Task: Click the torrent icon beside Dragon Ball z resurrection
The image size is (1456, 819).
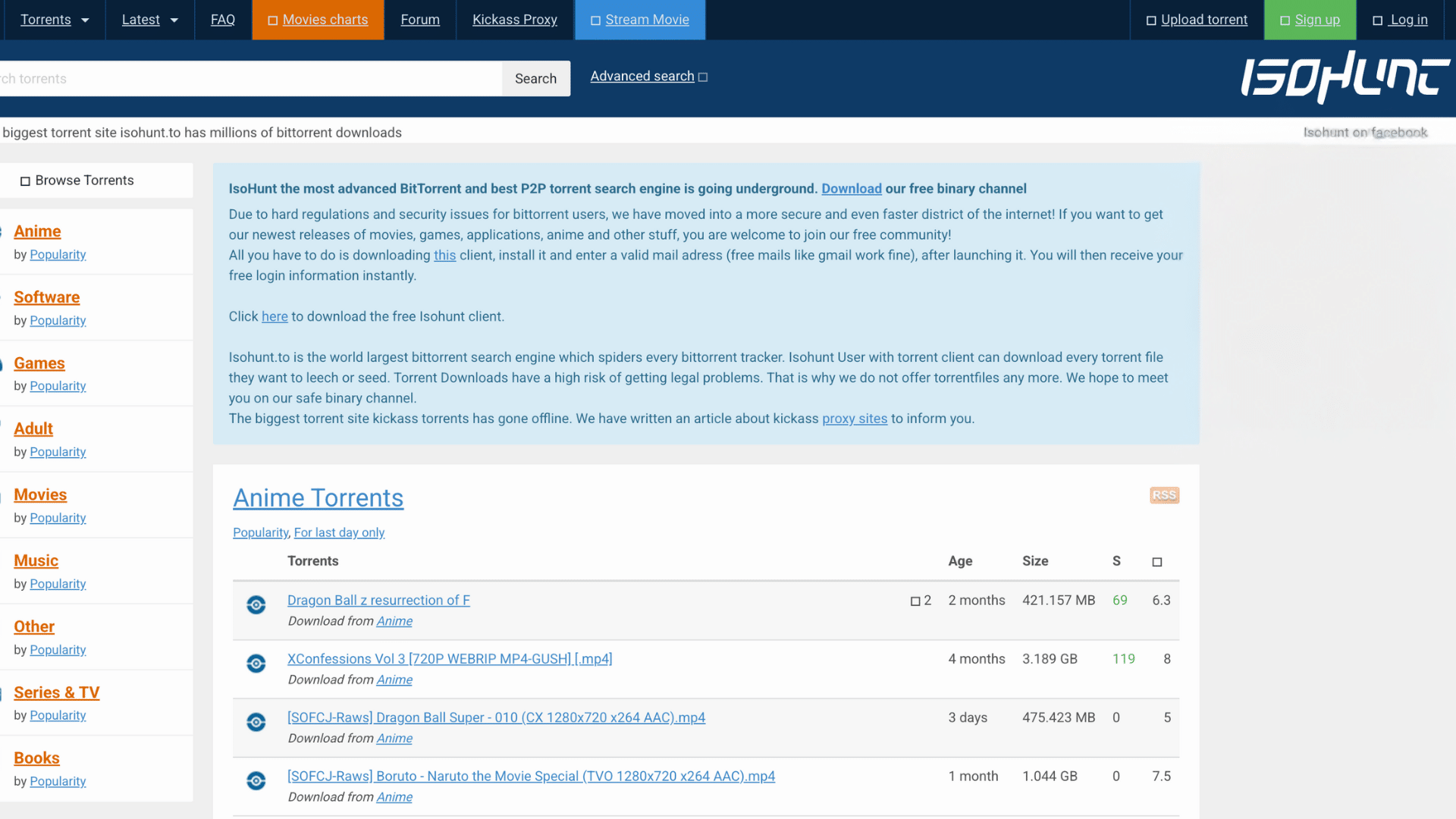Action: tap(256, 605)
